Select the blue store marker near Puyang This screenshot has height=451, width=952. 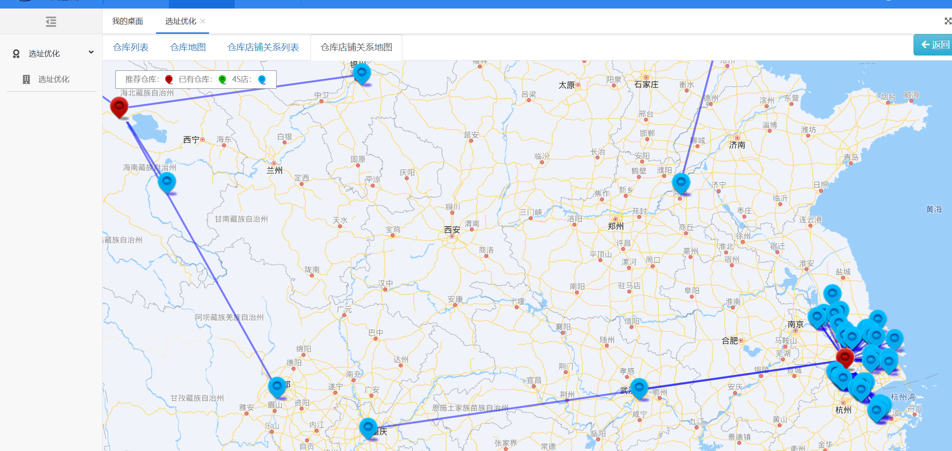pyautogui.click(x=681, y=183)
